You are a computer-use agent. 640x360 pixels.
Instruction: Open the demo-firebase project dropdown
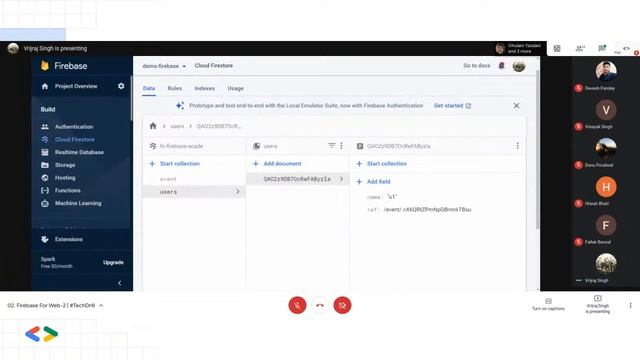click(164, 66)
